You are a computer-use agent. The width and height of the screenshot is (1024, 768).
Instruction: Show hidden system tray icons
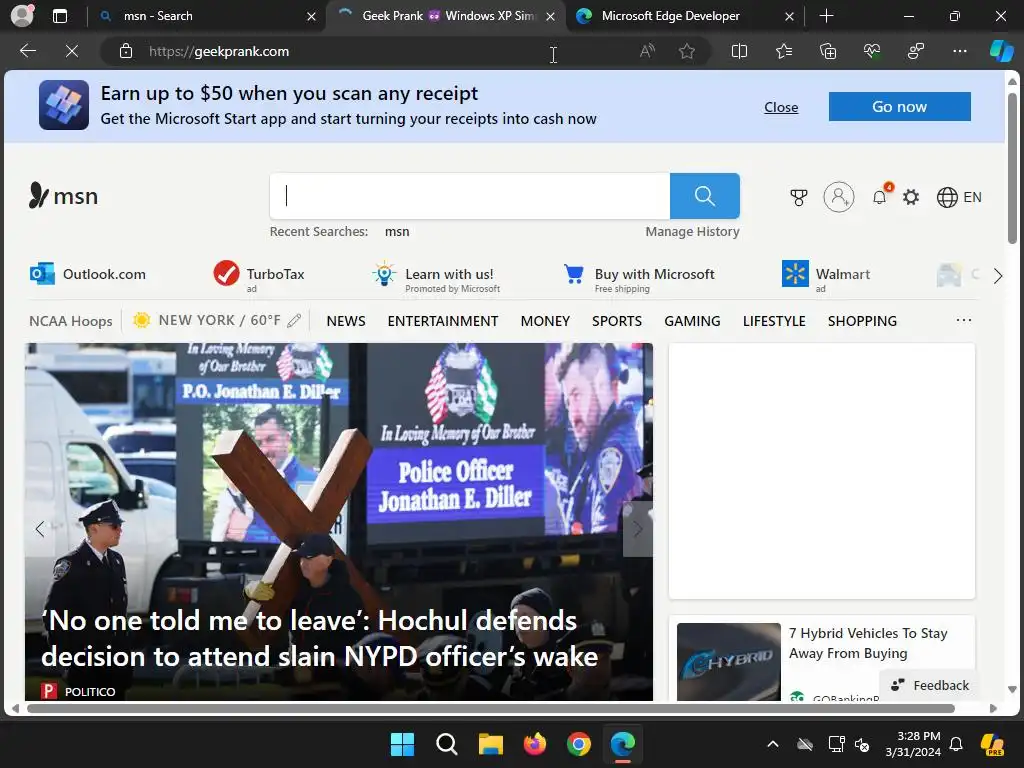(773, 744)
